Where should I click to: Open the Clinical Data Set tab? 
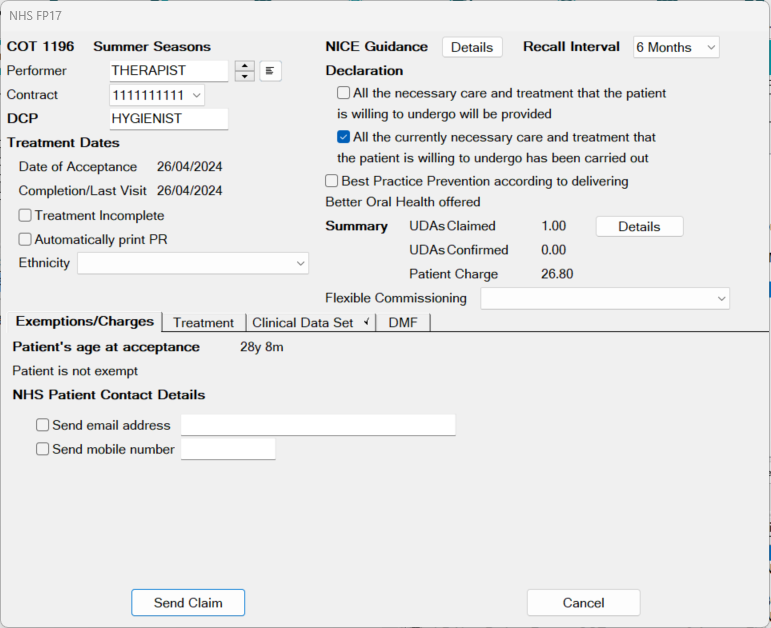(x=311, y=323)
